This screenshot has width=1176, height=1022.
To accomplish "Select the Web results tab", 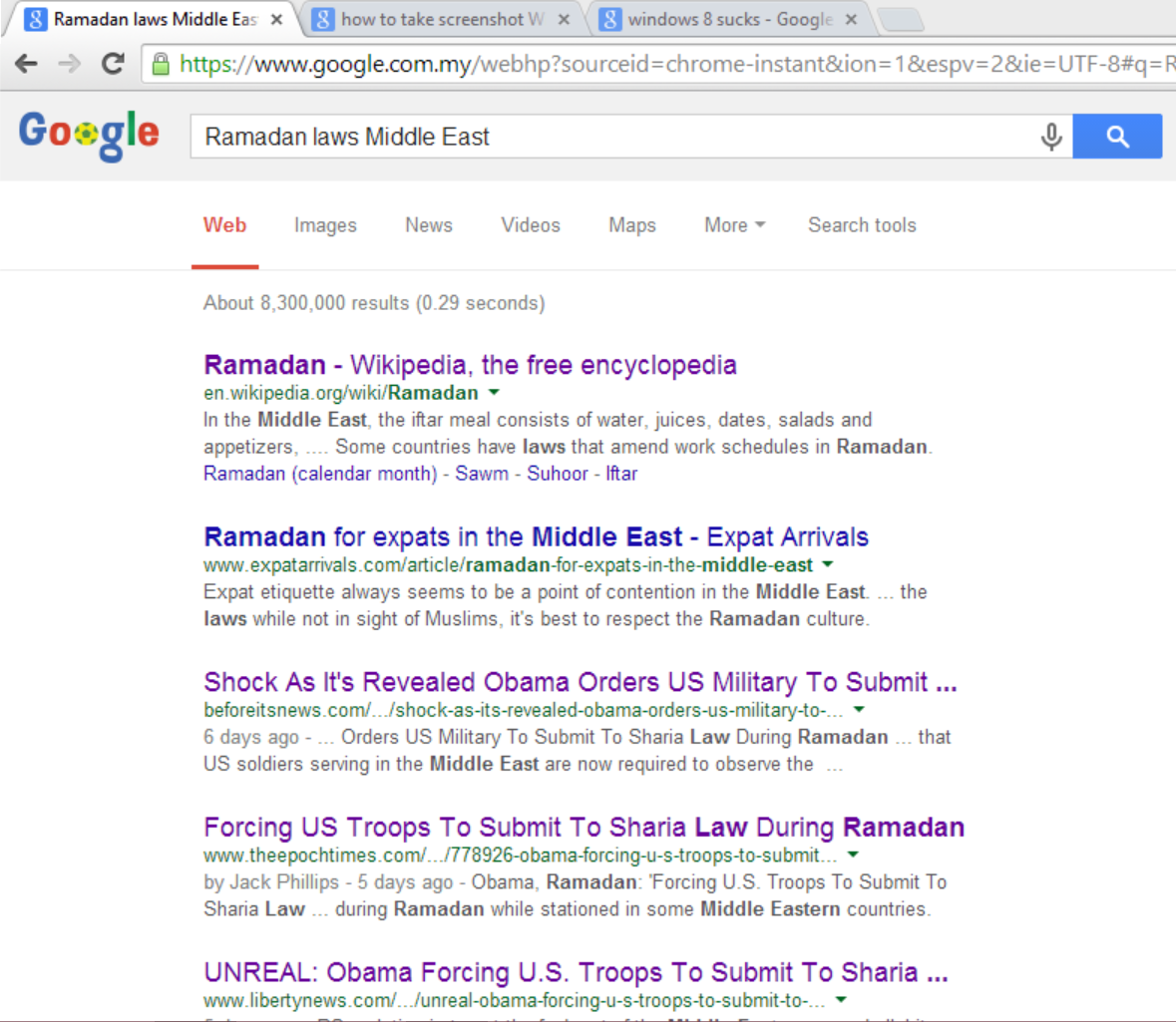I will point(225,225).
